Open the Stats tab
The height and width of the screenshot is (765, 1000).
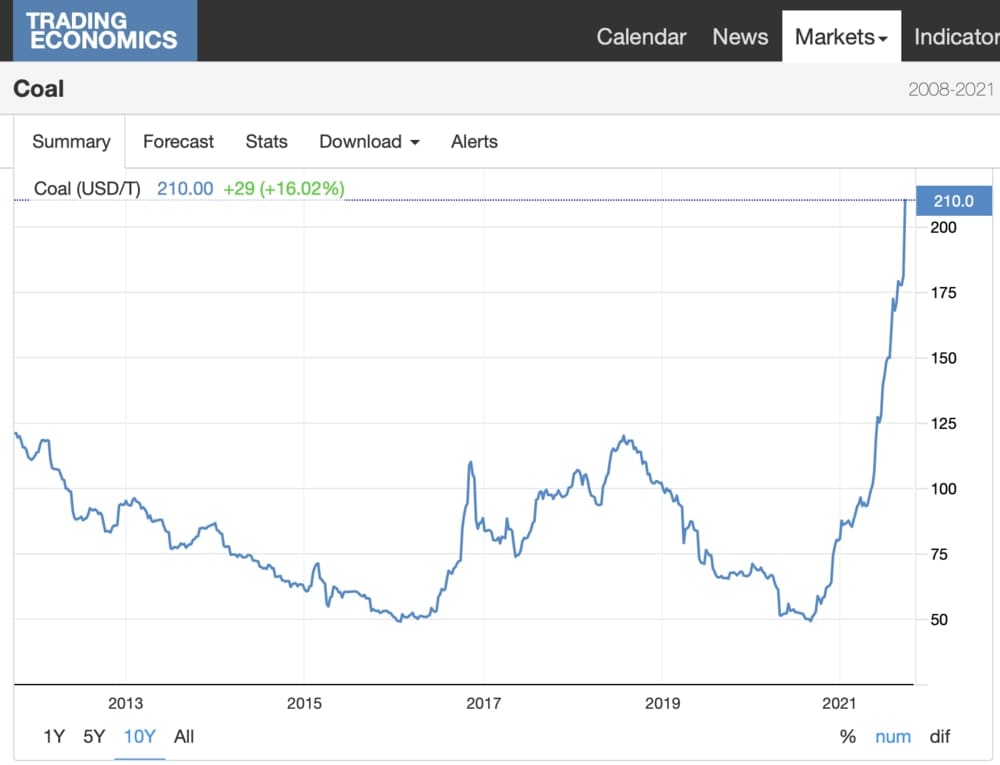click(x=266, y=142)
